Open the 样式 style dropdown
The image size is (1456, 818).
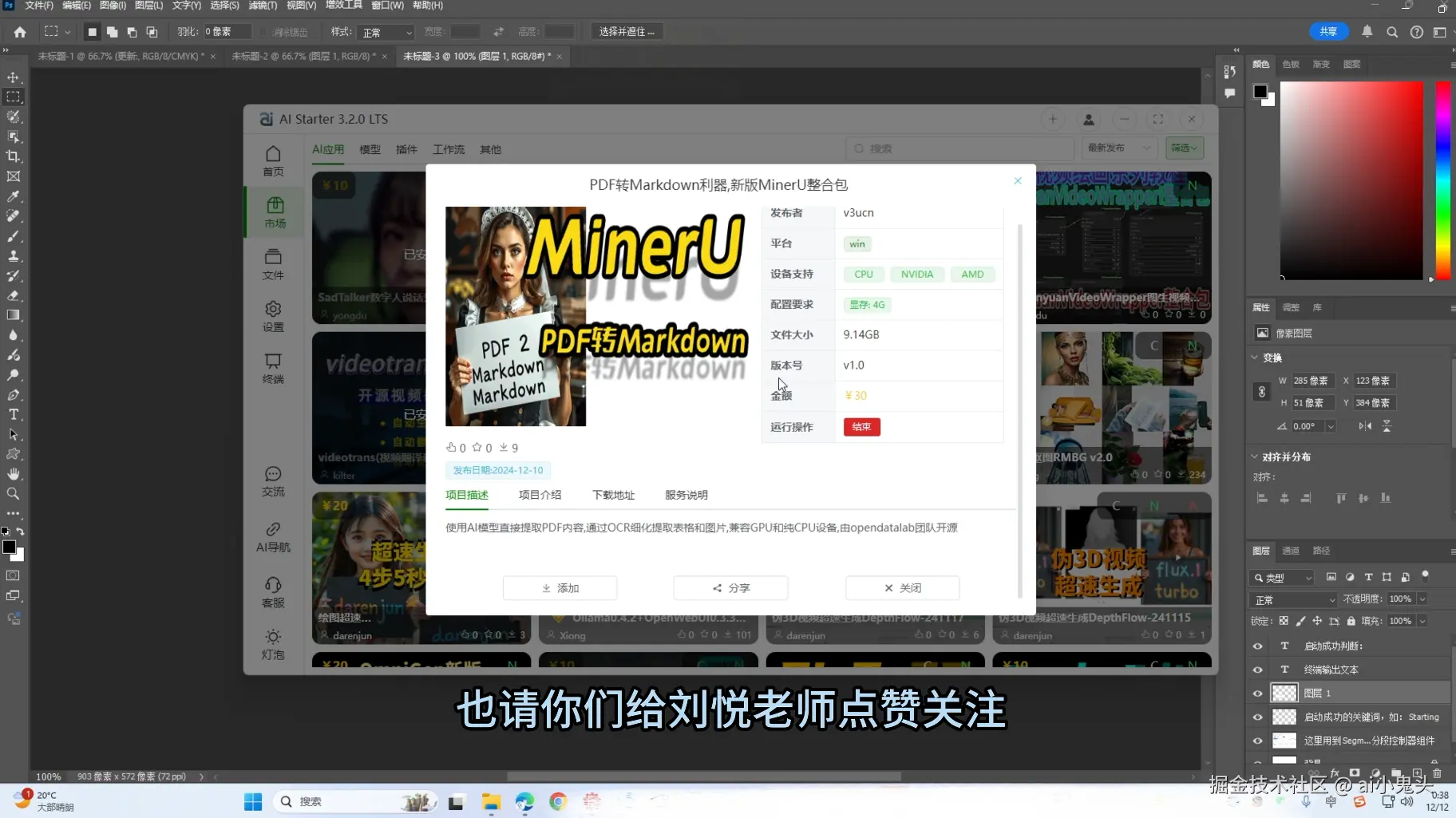[x=386, y=32]
